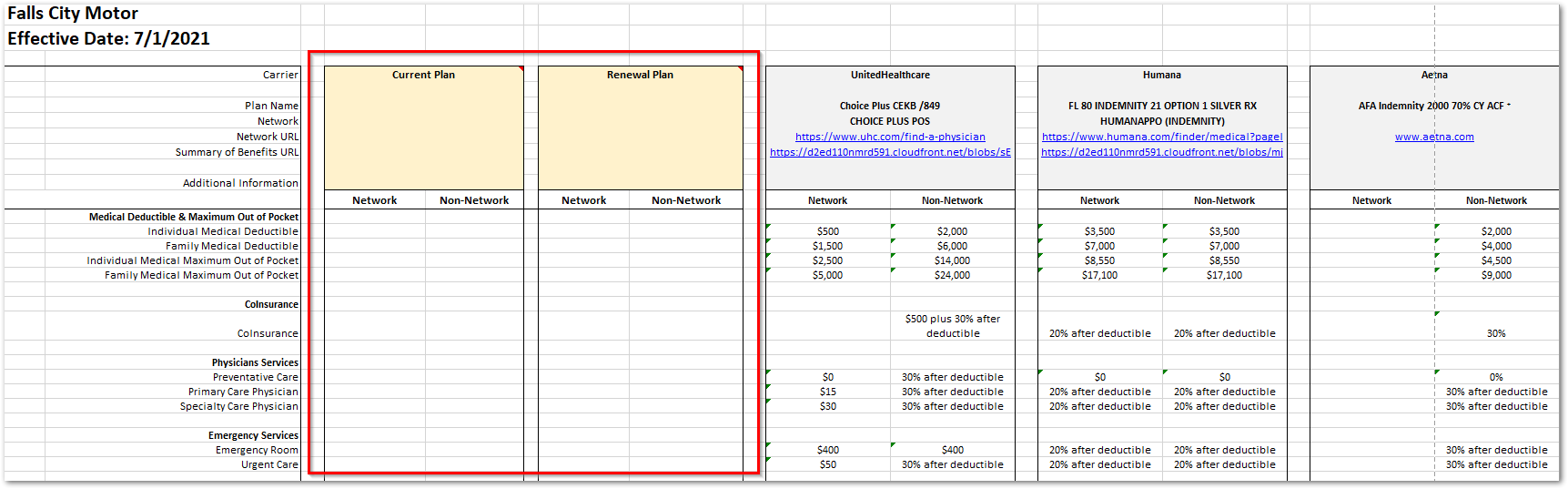Select the 'Renewal Plan' header cell

tap(640, 75)
